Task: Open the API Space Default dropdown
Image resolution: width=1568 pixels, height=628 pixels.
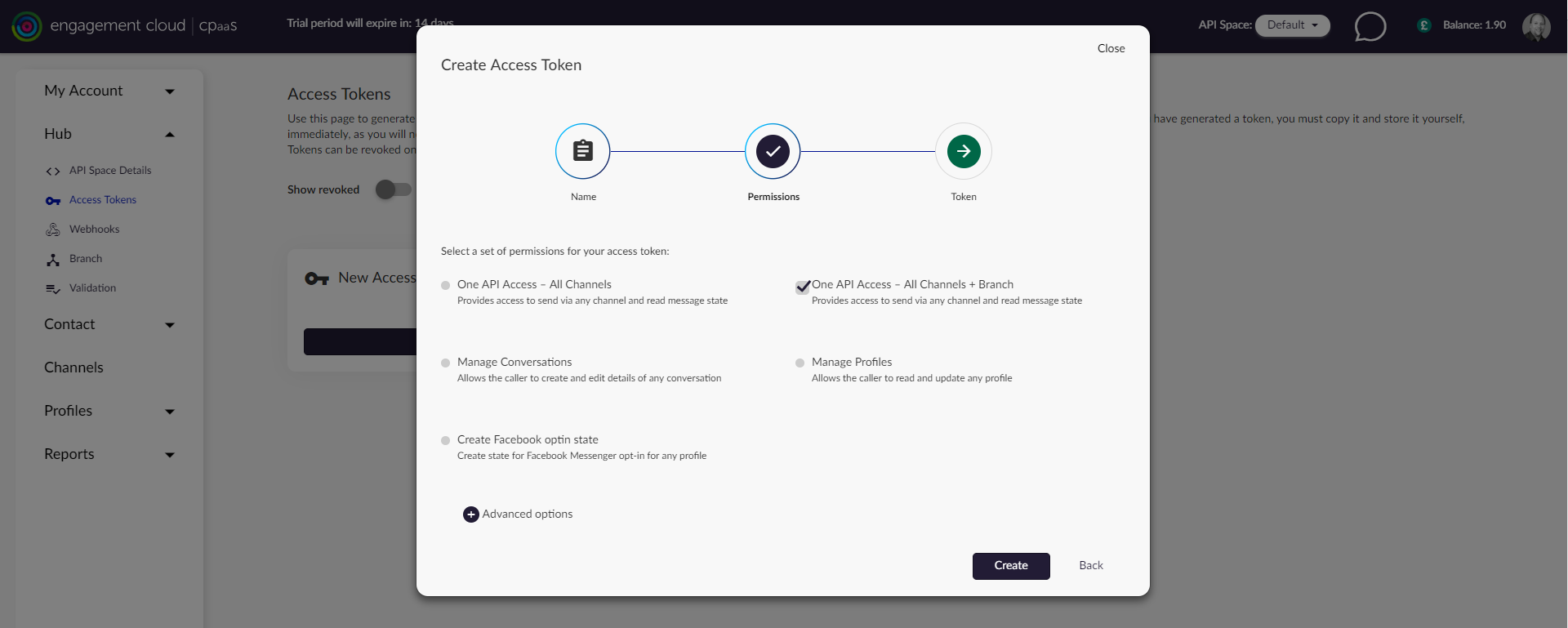Action: pyautogui.click(x=1293, y=25)
